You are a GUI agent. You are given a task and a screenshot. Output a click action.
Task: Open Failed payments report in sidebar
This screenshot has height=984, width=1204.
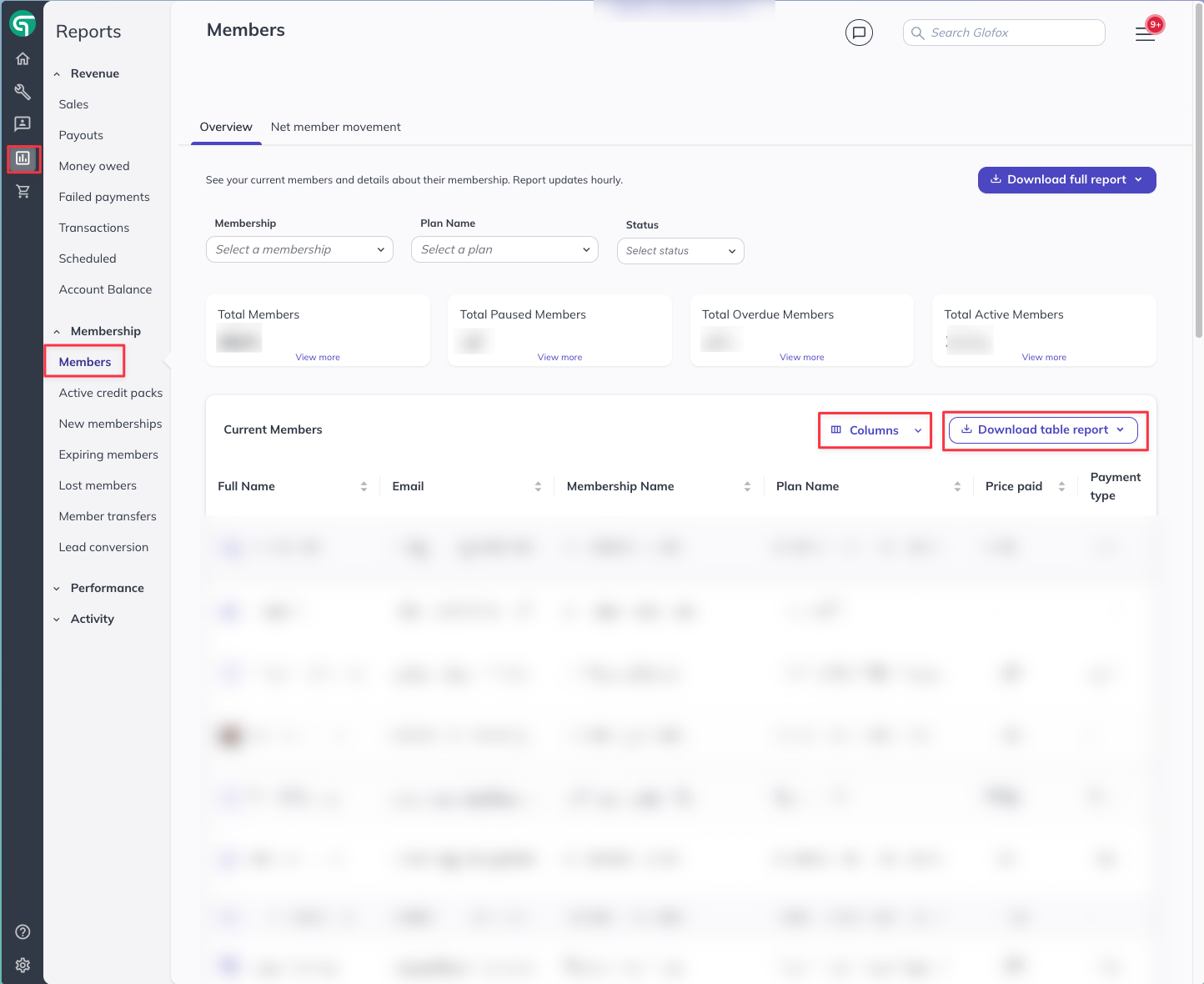(104, 197)
